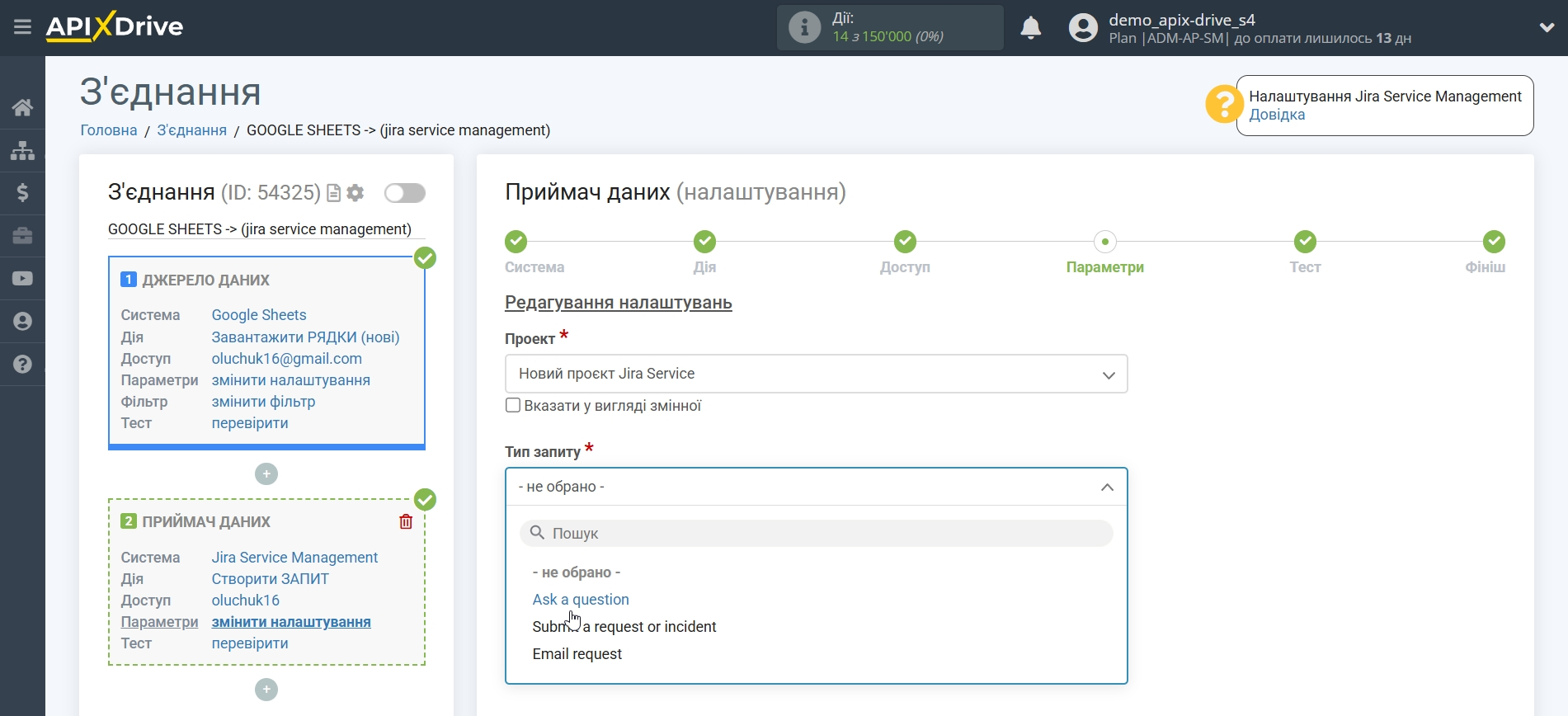1568x716 pixels.
Task: Click plus icon below data receiver block
Action: tap(266, 690)
